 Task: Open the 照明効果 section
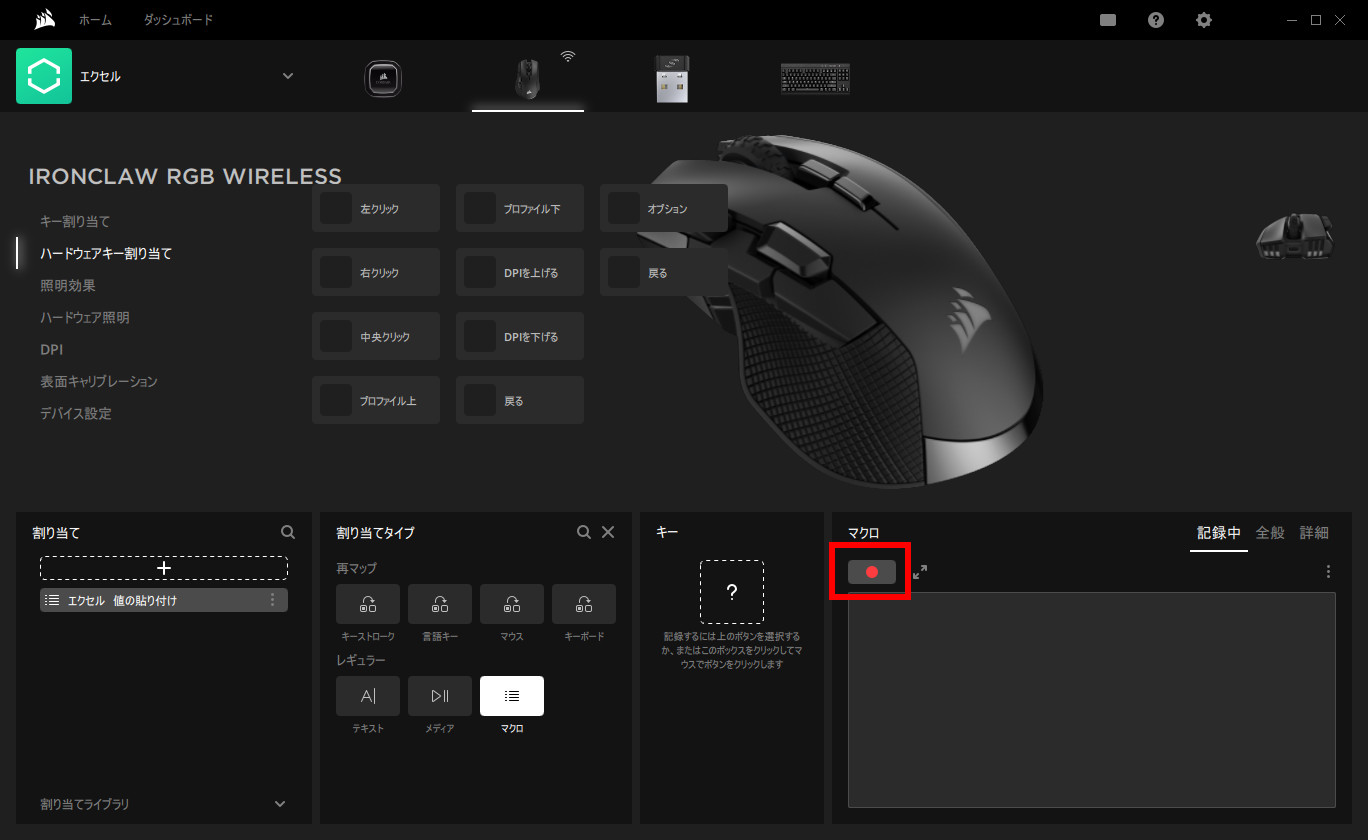pos(68,285)
